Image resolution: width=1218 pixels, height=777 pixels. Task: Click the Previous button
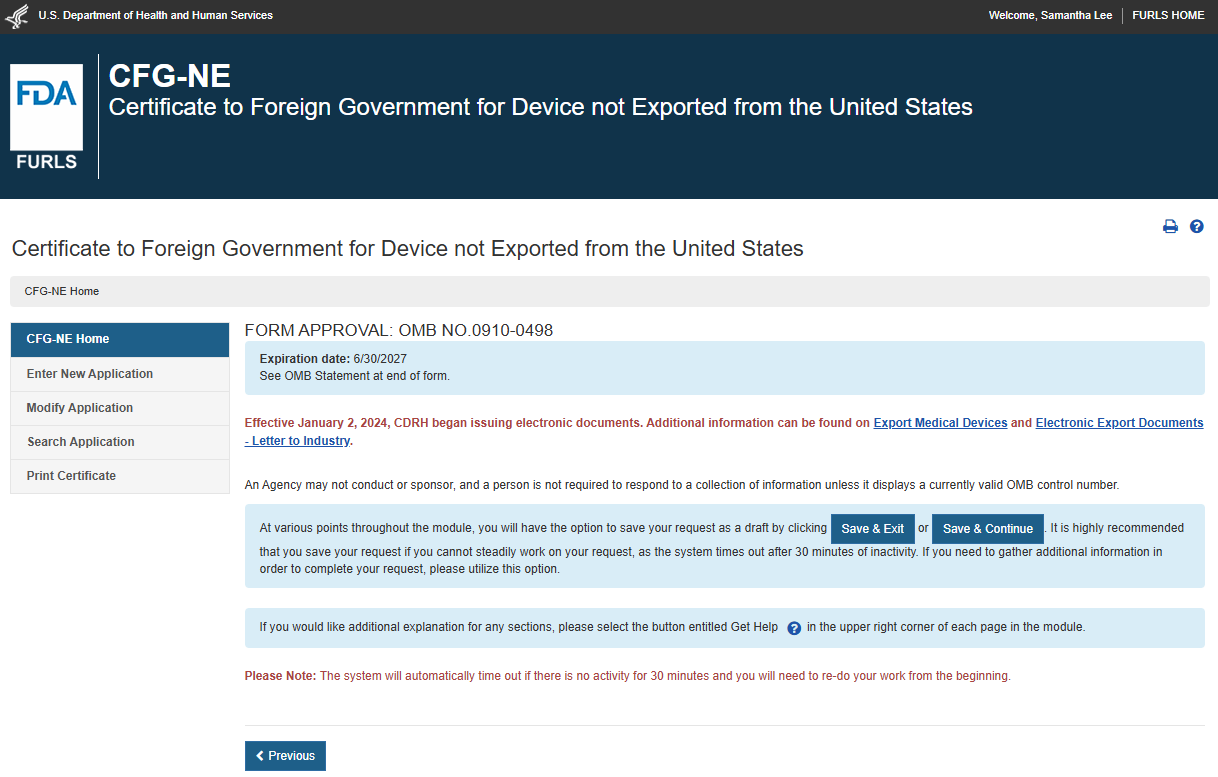coord(285,756)
